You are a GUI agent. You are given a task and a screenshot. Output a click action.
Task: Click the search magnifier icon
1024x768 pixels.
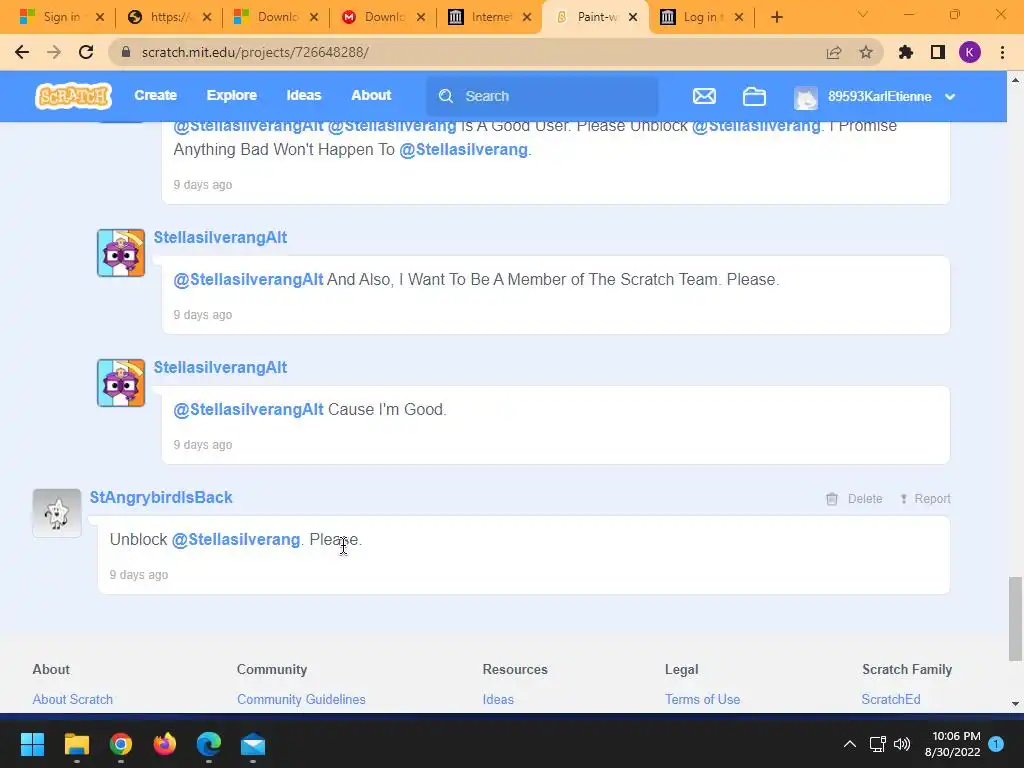tap(445, 96)
